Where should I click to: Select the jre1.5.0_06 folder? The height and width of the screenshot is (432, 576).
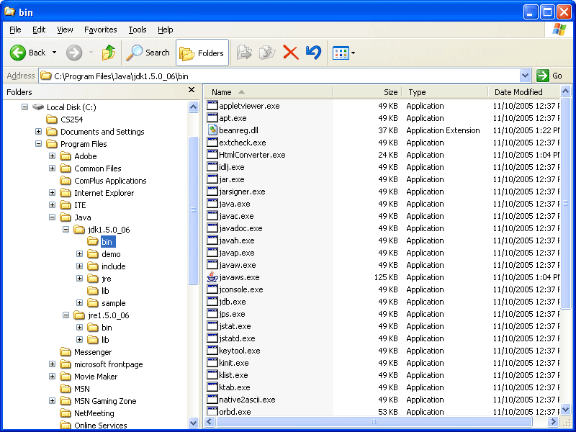coord(101,315)
